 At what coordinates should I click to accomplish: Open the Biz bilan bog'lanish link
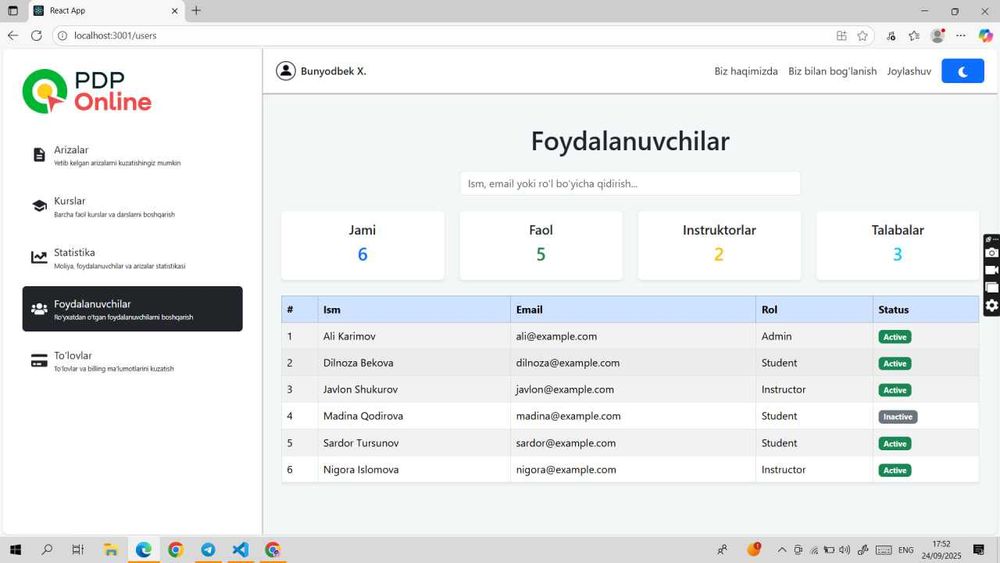click(x=832, y=71)
